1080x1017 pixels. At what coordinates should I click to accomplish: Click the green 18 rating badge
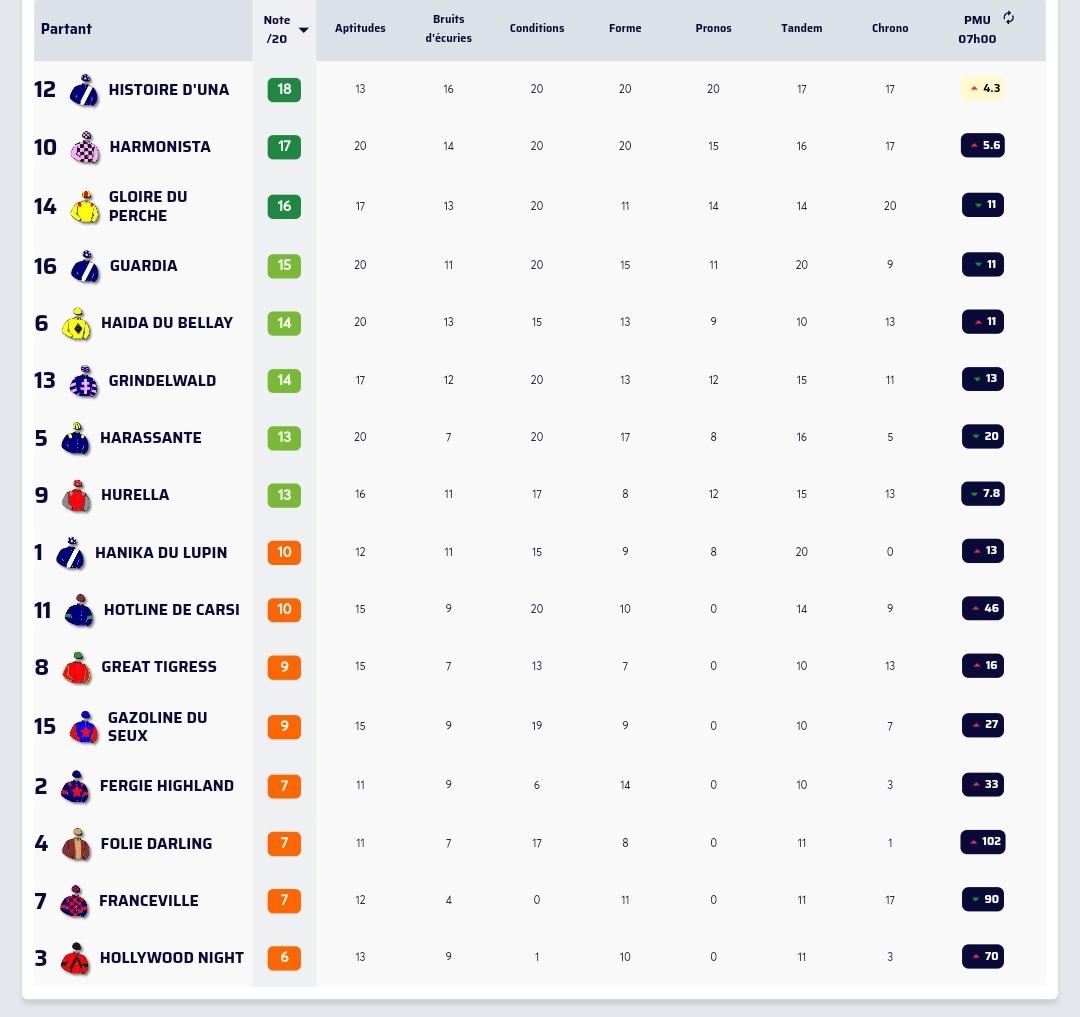click(284, 90)
